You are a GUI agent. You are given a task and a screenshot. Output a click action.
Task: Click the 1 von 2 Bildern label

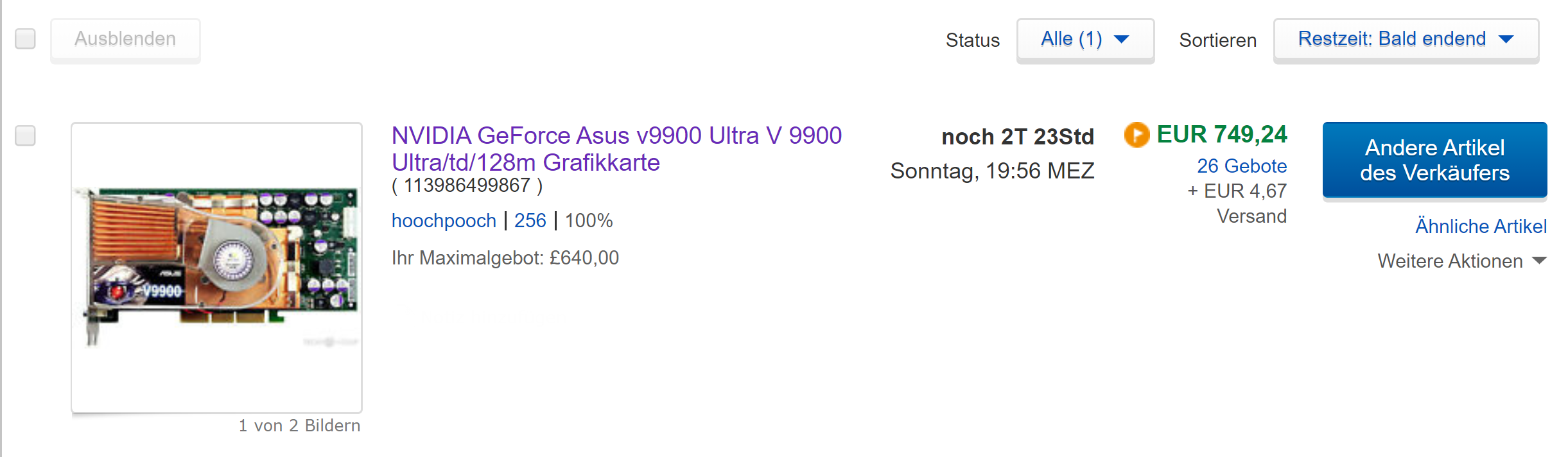(299, 425)
